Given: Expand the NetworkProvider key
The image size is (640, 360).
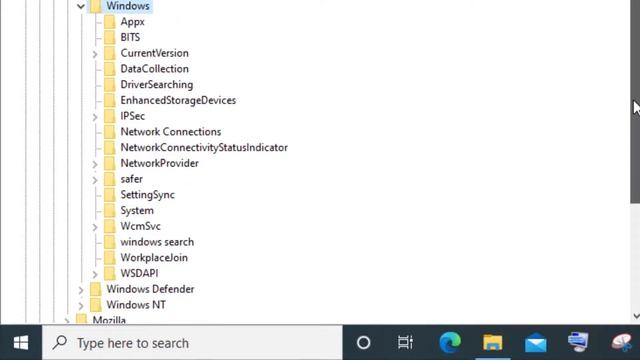Looking at the screenshot, I should coord(95,164).
